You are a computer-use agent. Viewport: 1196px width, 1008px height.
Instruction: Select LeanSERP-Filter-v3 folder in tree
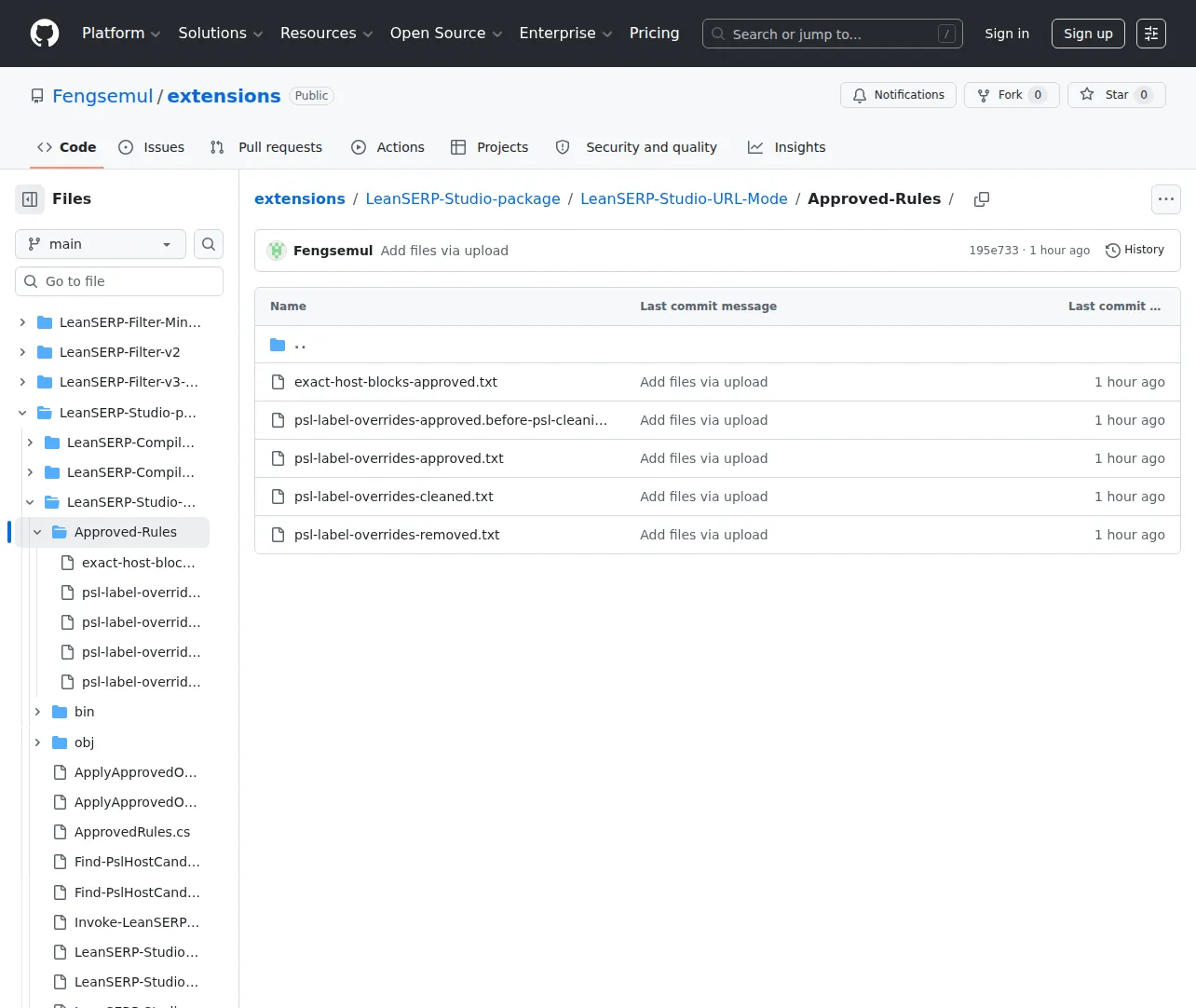129,382
